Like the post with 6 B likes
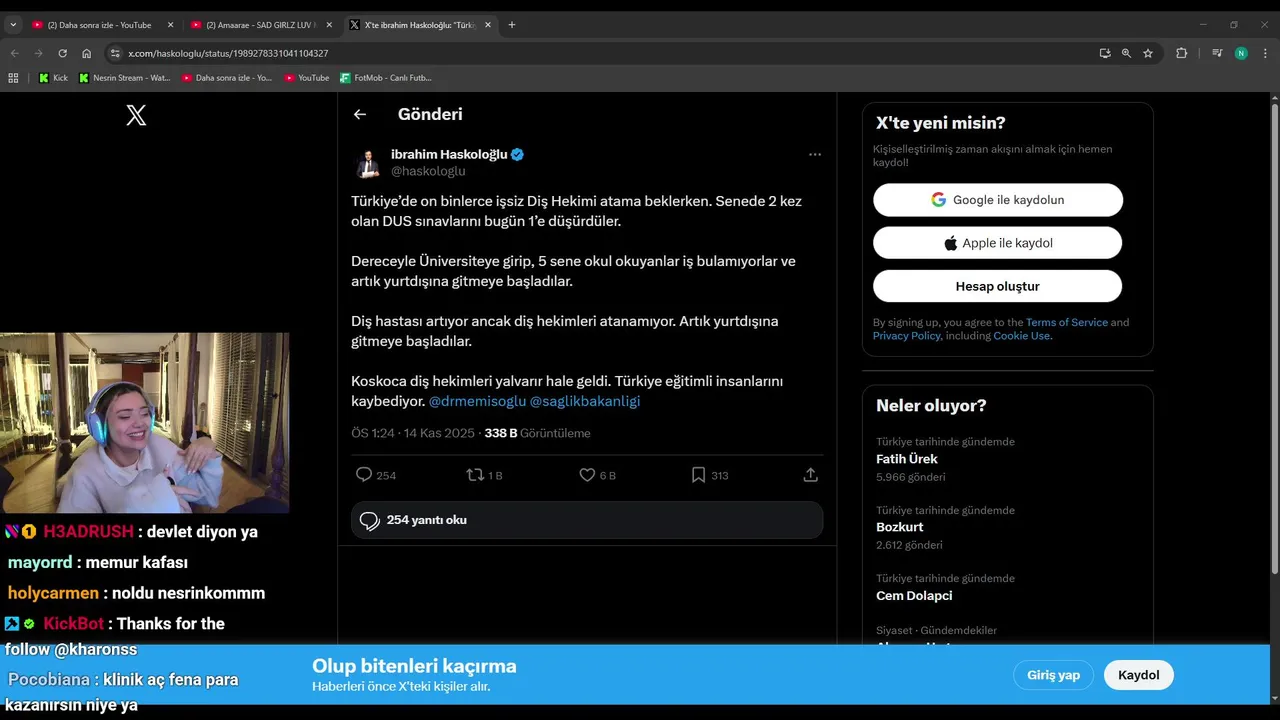This screenshot has height=720, width=1280. click(587, 475)
